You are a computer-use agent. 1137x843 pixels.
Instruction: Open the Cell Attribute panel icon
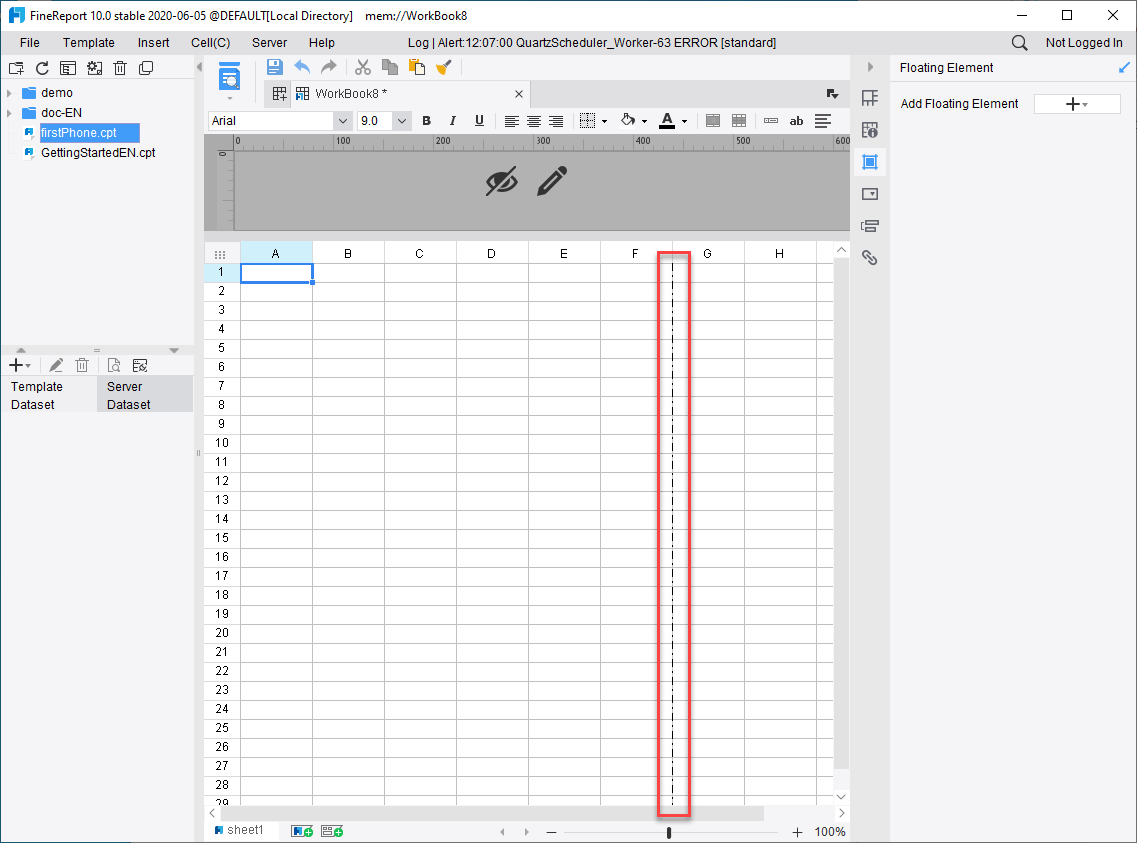pyautogui.click(x=869, y=129)
